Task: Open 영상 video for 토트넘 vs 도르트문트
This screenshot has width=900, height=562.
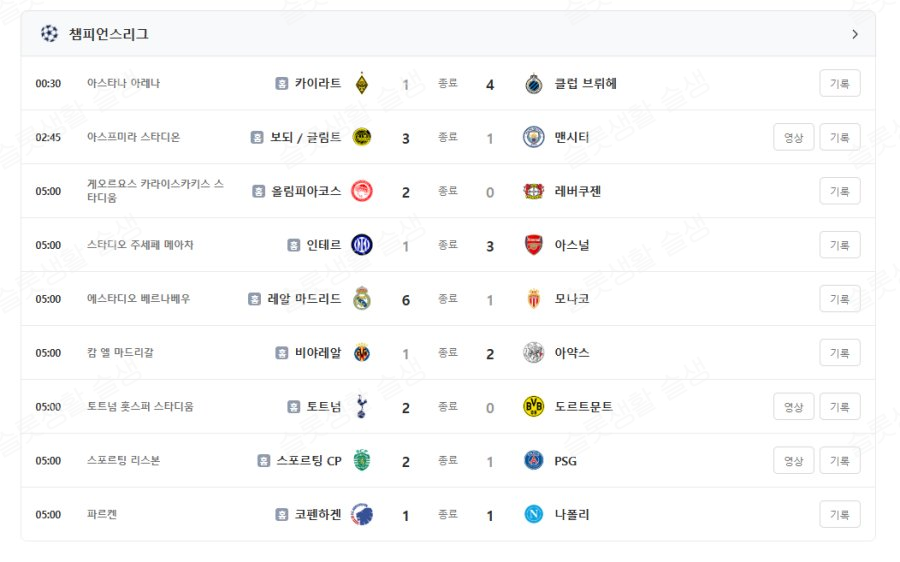Action: 793,407
